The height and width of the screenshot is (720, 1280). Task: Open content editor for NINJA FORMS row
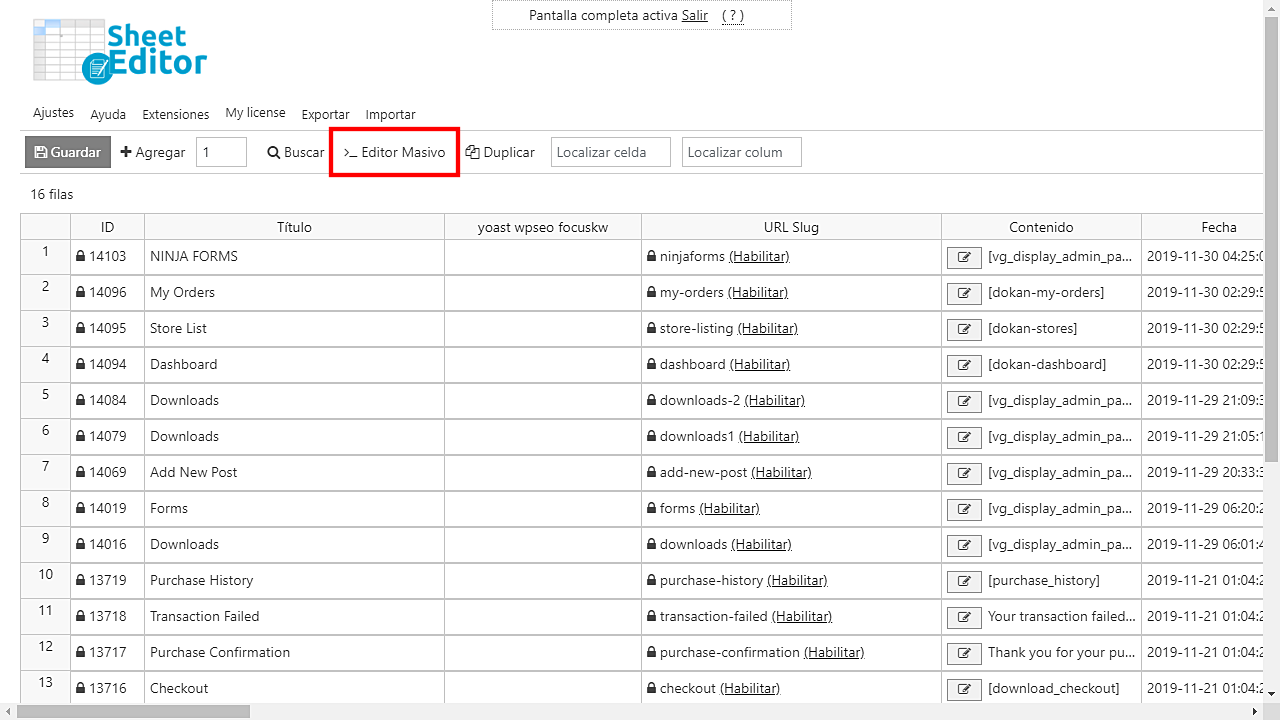click(x=964, y=257)
